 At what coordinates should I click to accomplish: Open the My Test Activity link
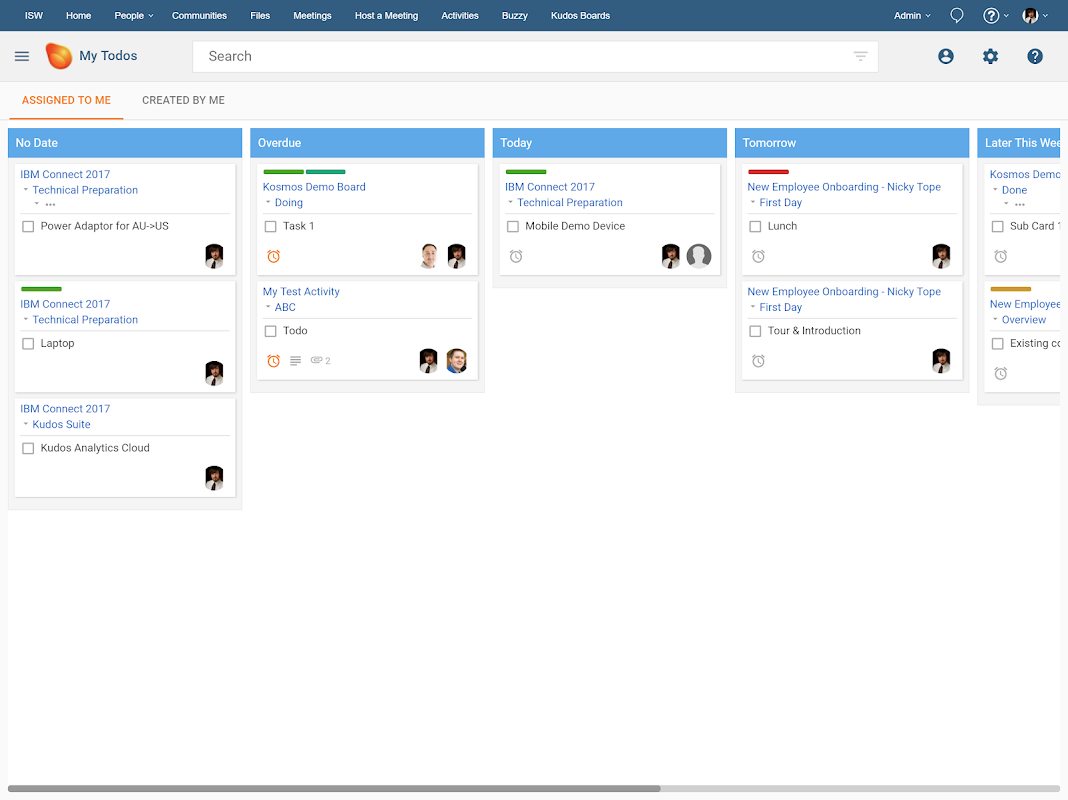pyautogui.click(x=301, y=291)
